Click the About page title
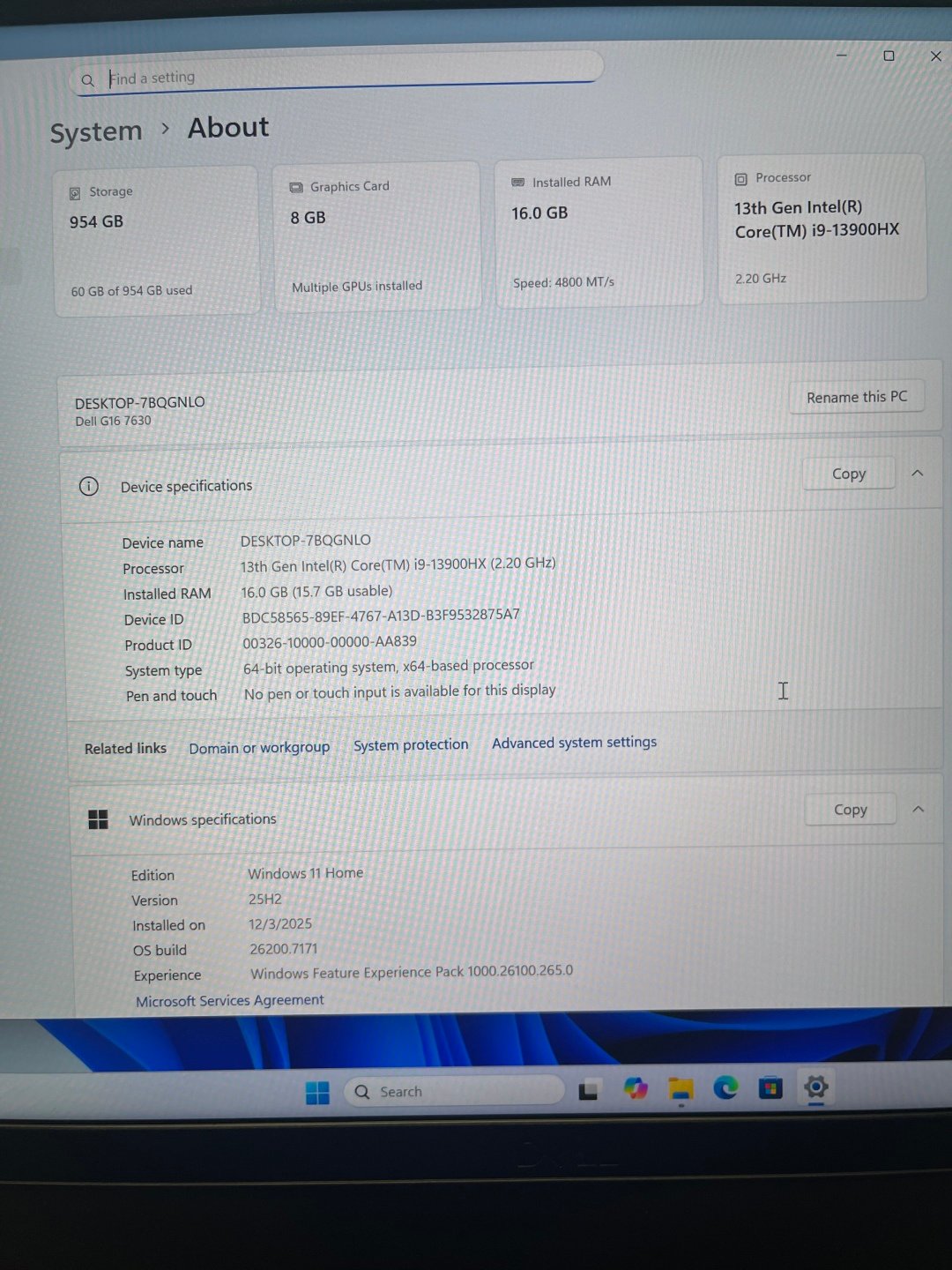Screen dimensions: 952x1270 [228, 128]
